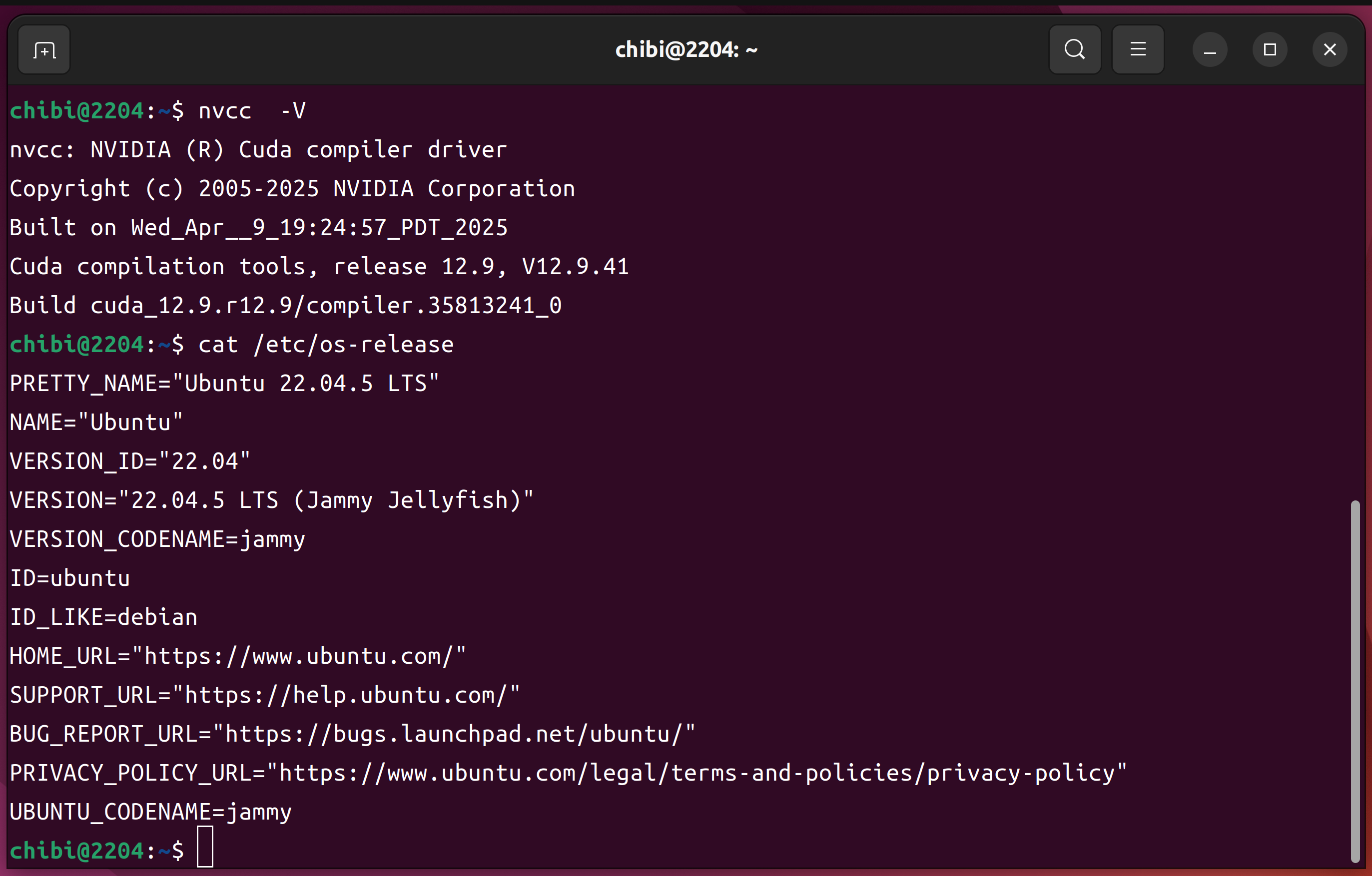Click the PRETTY_NAME Ubuntu 22.04.5 LTS line
Screen dimensions: 1372x876
(224, 384)
